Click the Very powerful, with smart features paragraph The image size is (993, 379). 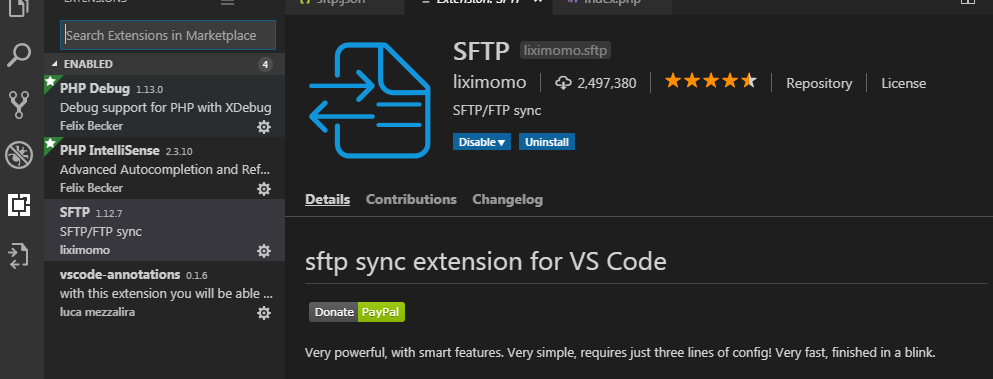click(x=620, y=352)
